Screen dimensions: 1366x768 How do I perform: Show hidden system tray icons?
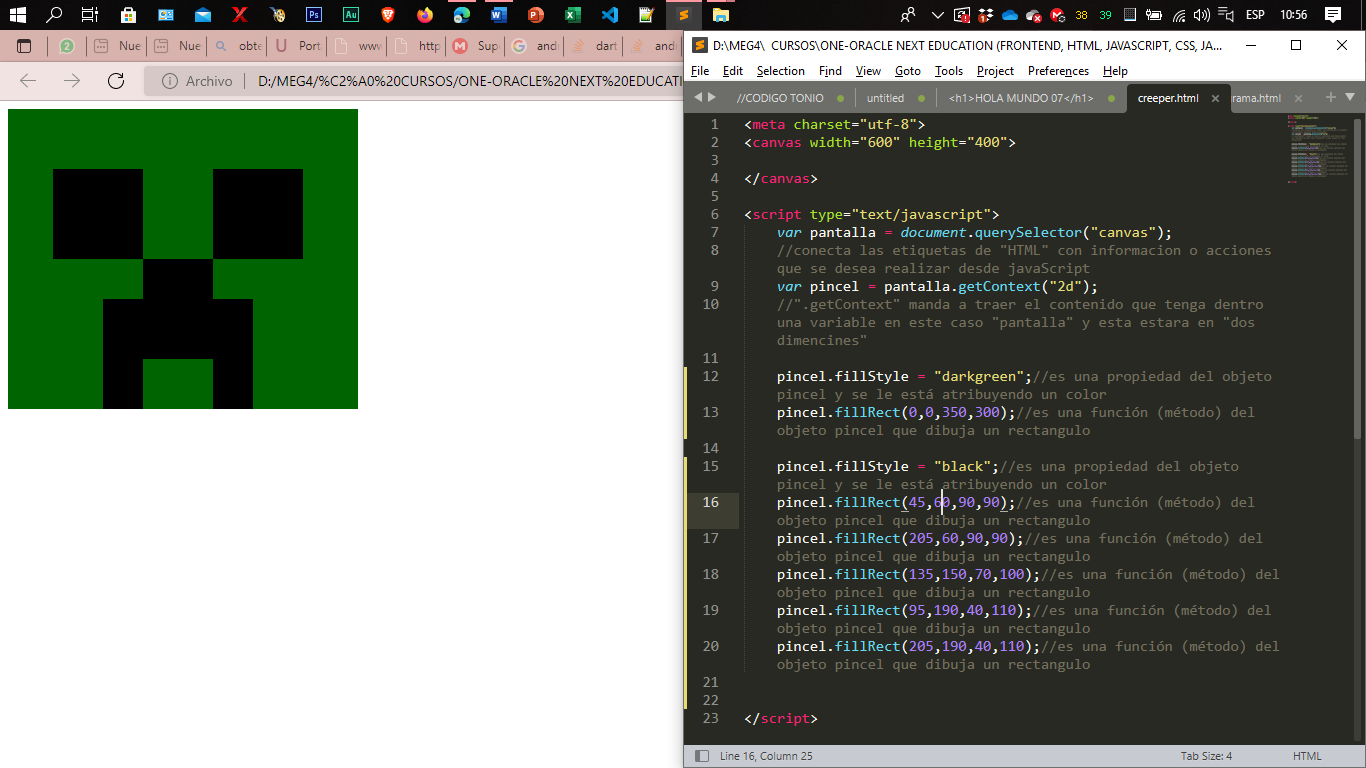tap(937, 15)
